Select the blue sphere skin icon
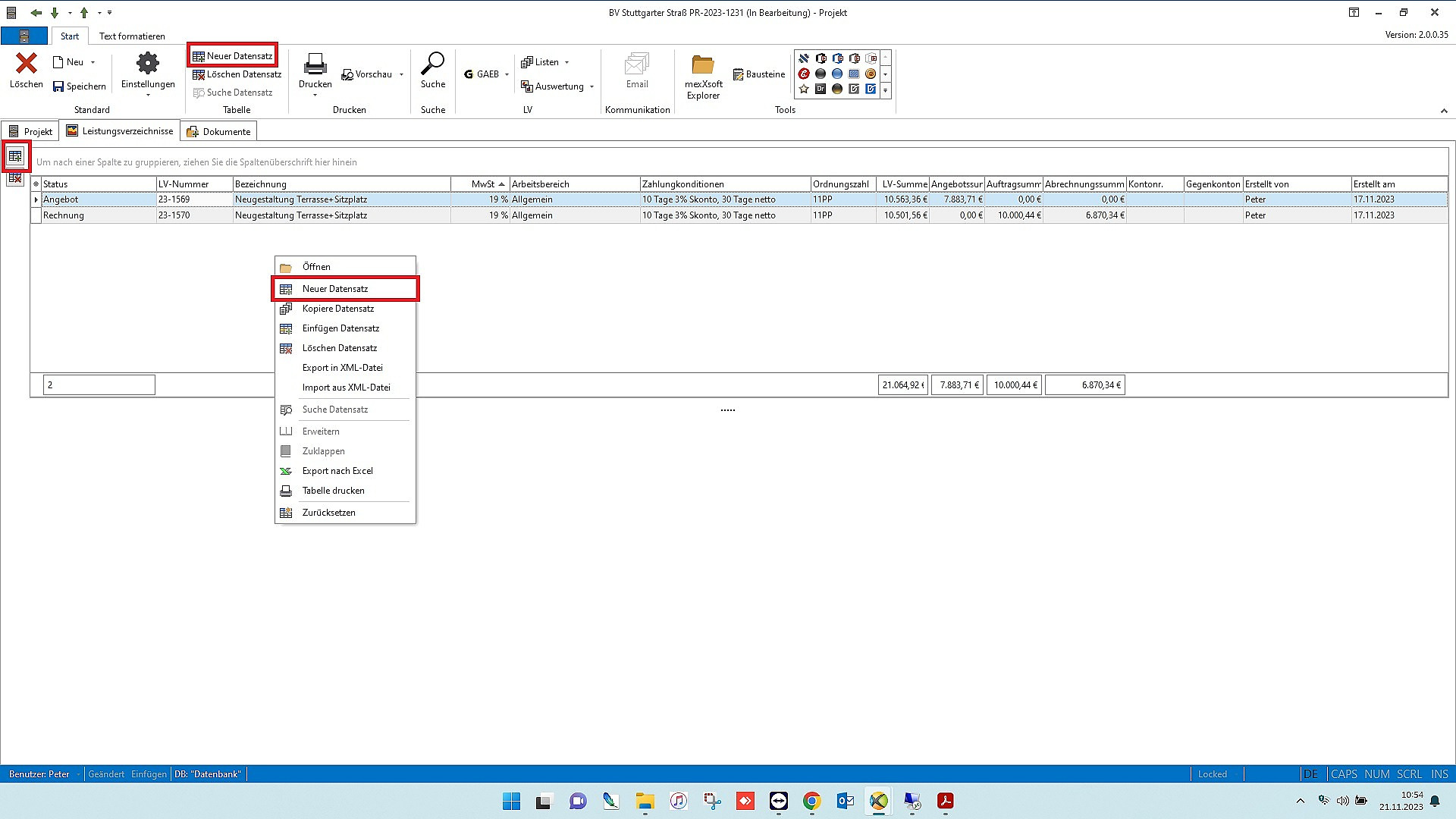 [x=837, y=74]
